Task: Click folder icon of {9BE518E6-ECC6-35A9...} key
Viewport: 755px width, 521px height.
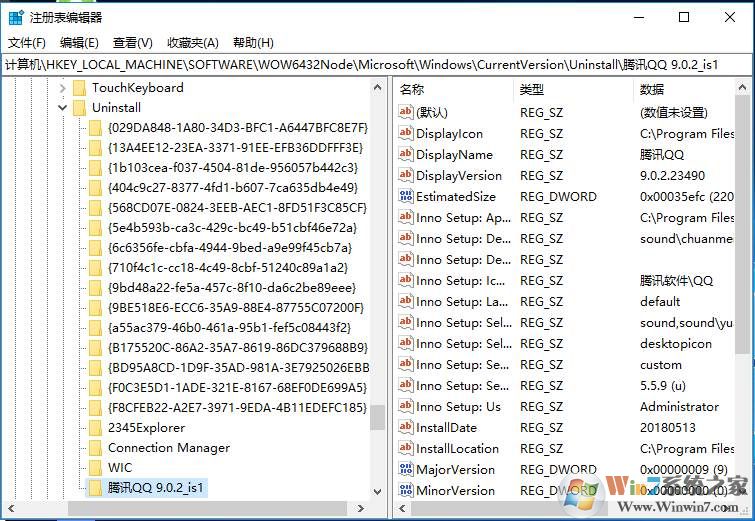Action: click(x=95, y=308)
